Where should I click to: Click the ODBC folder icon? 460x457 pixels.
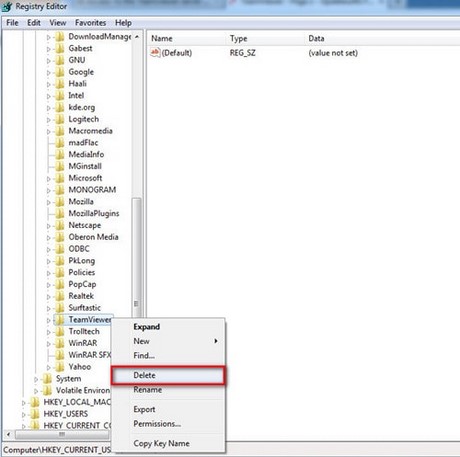pos(60,249)
